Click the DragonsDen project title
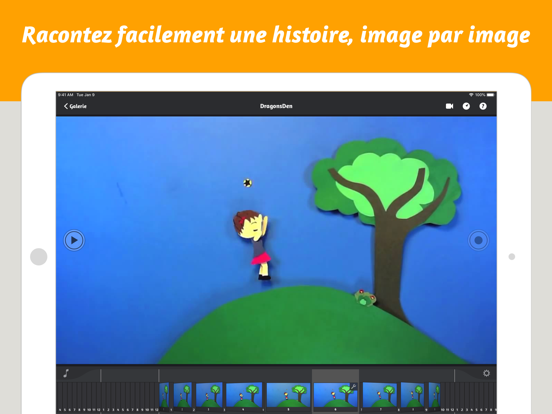The width and height of the screenshot is (552, 414). (x=276, y=106)
